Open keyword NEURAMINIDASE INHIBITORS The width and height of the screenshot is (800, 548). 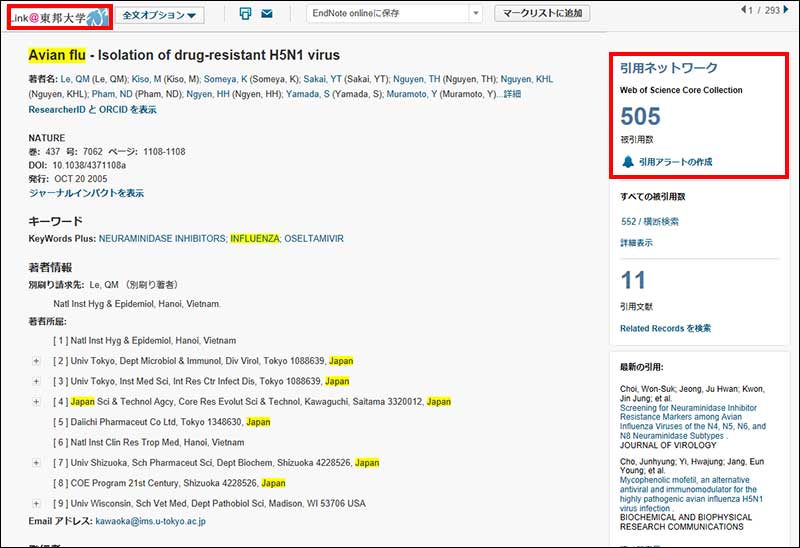tap(162, 238)
